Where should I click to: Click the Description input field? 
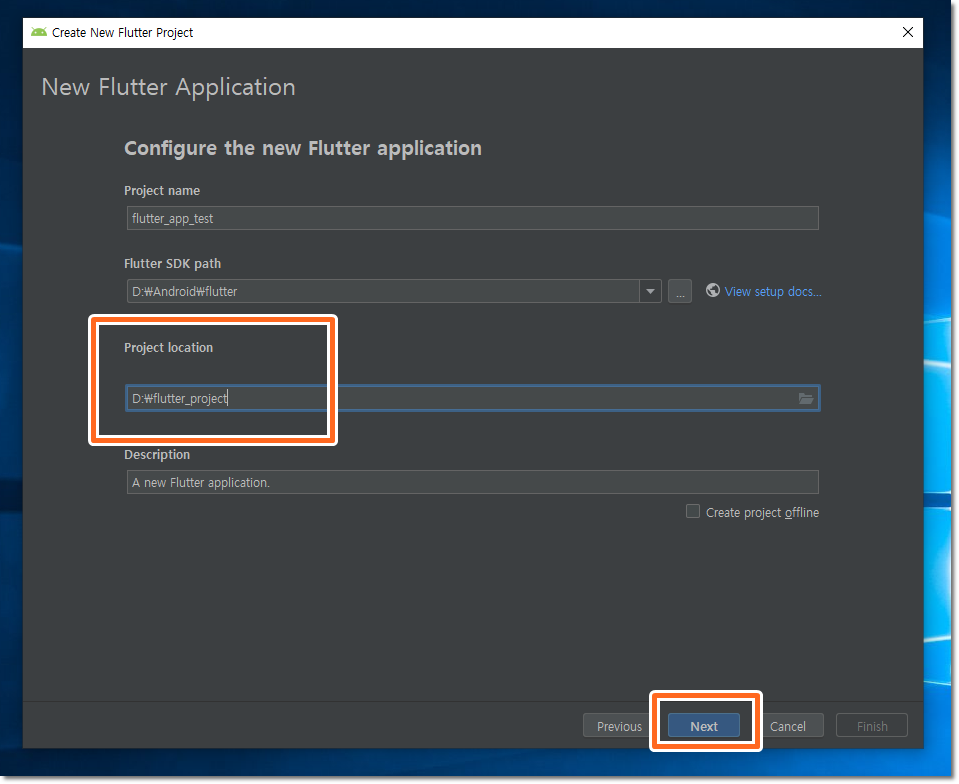coord(472,482)
